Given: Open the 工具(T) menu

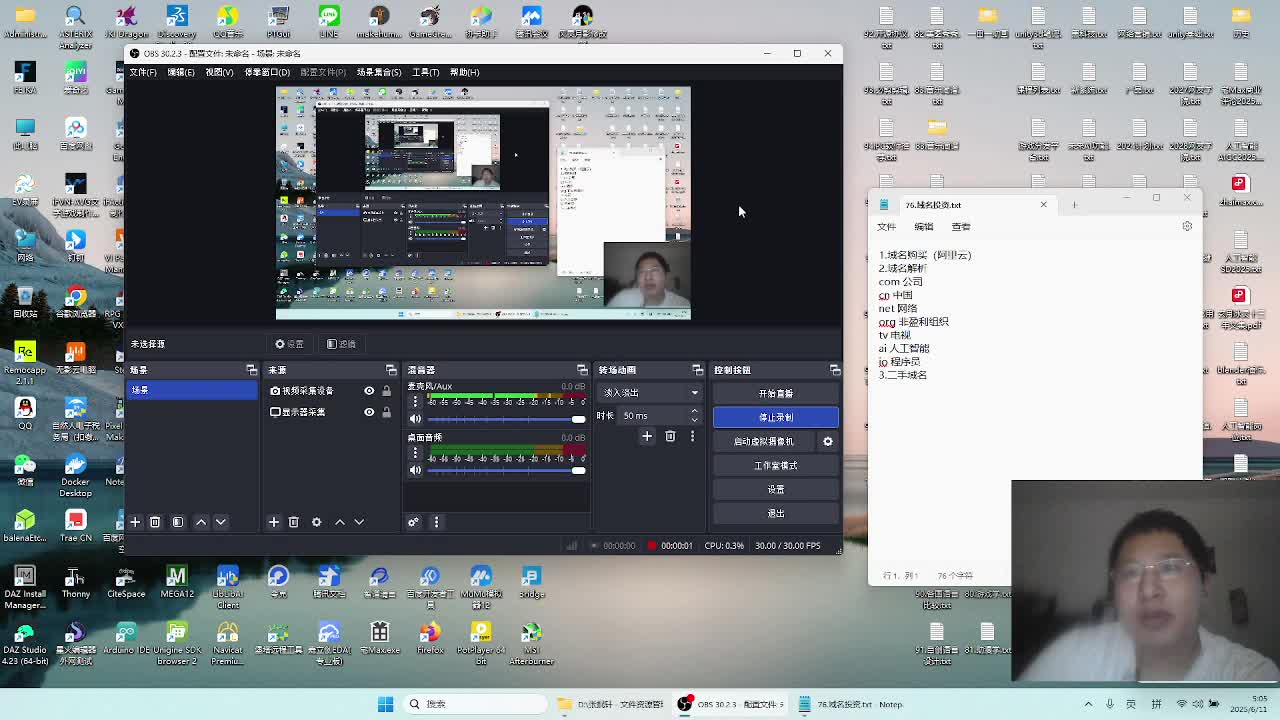Looking at the screenshot, I should pyautogui.click(x=425, y=72).
